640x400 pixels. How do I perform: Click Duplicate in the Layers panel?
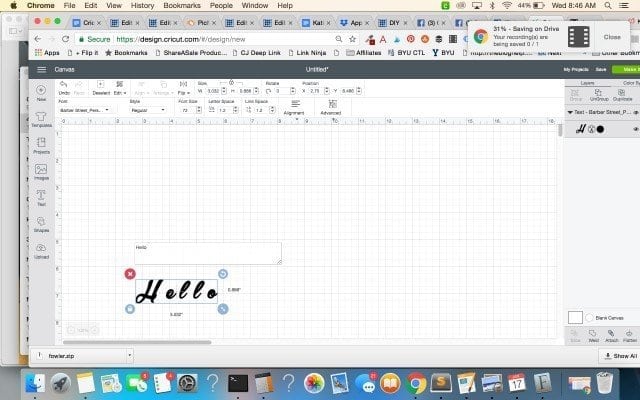pyautogui.click(x=622, y=95)
